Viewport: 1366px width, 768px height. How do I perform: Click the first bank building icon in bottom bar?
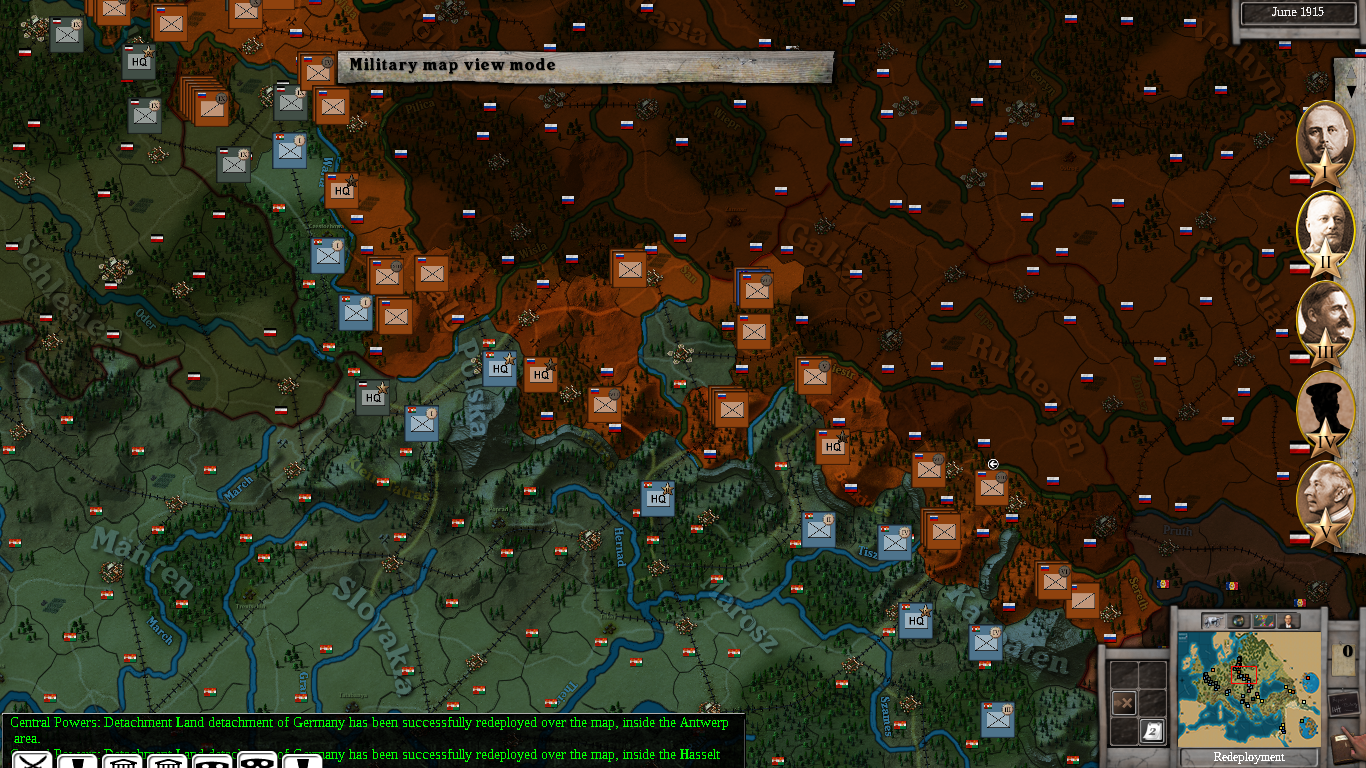click(122, 761)
